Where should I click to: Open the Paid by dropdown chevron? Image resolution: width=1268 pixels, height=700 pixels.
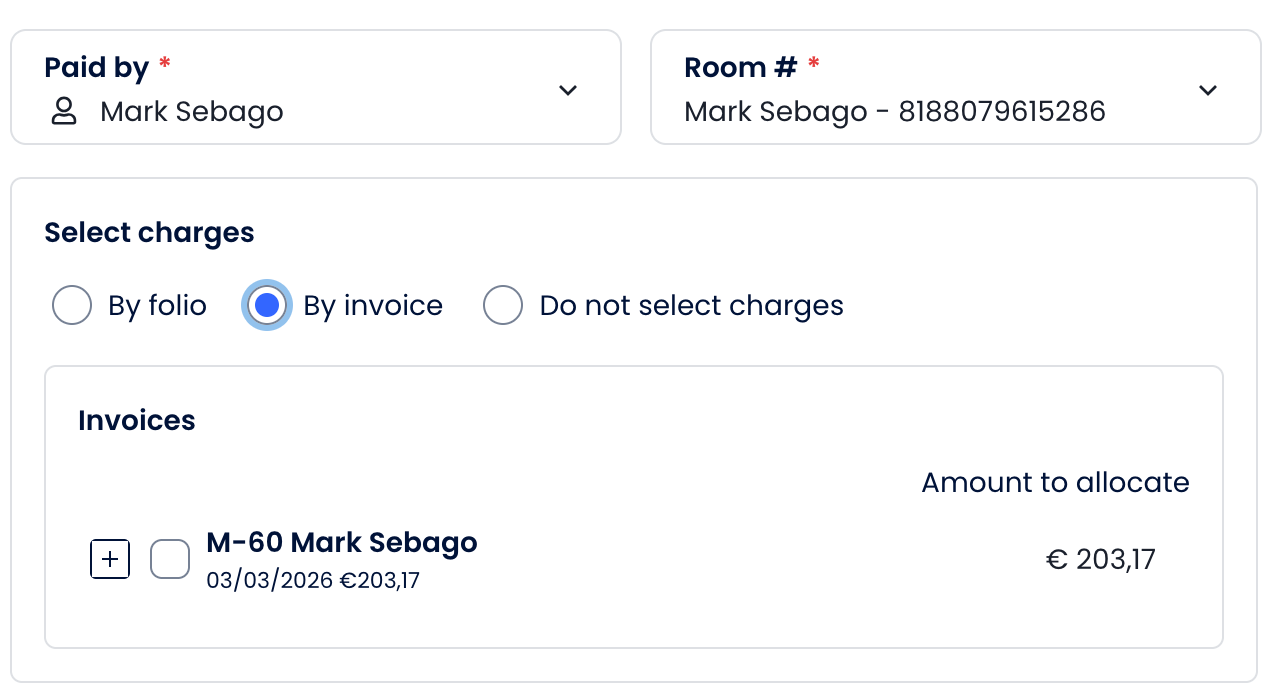click(568, 90)
